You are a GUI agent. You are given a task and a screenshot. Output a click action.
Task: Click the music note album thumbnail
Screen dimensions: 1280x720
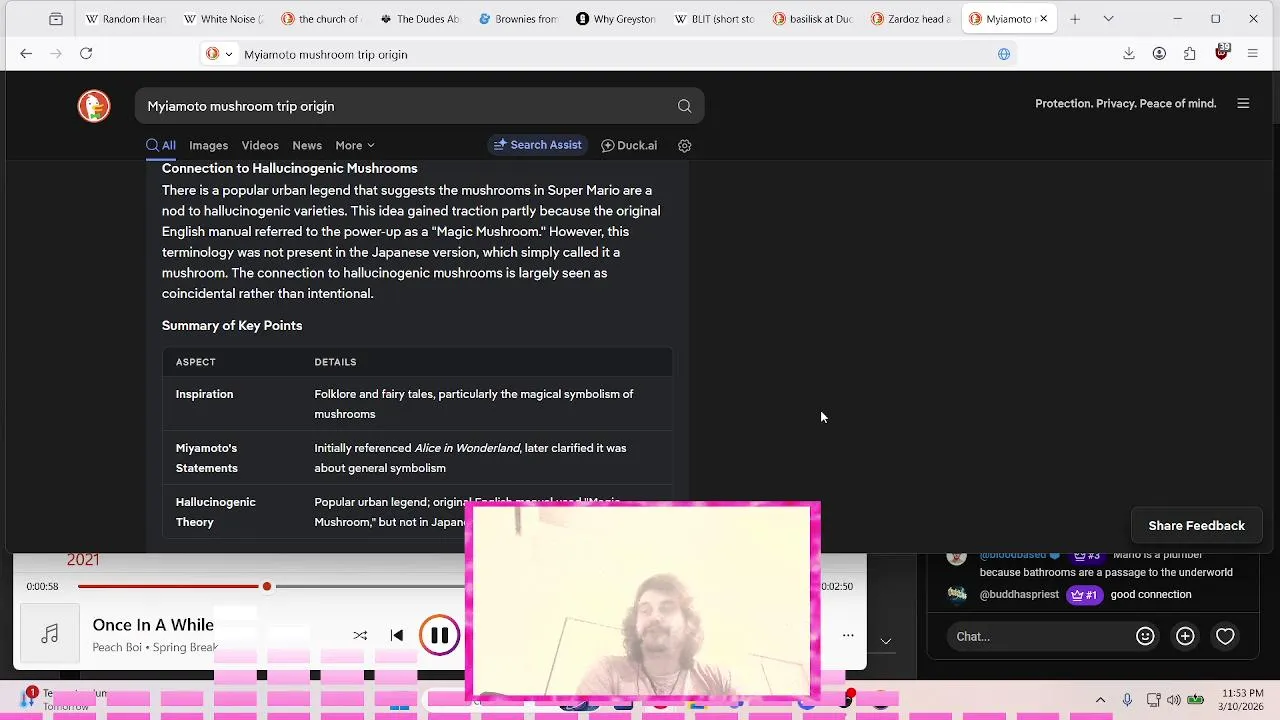(x=50, y=634)
